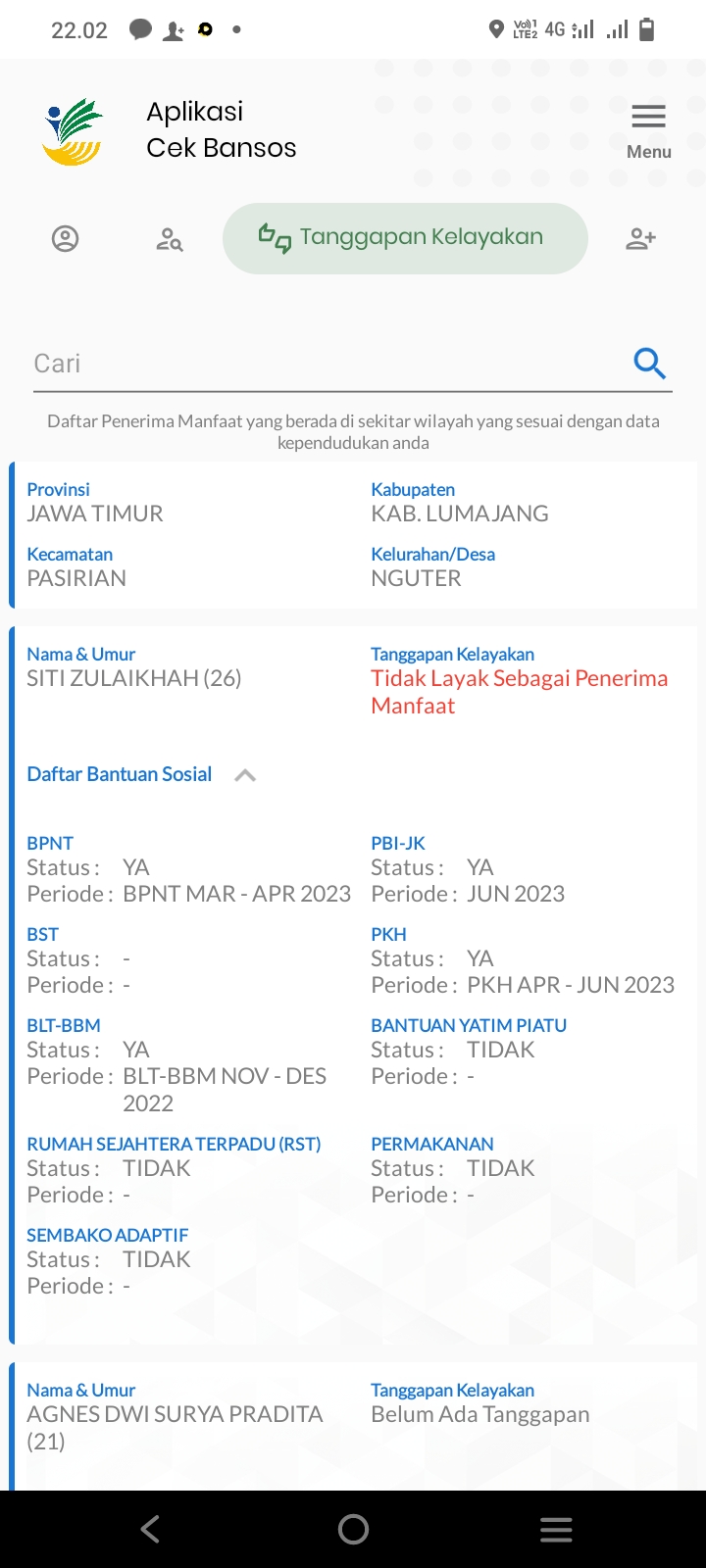Image resolution: width=706 pixels, height=1568 pixels.
Task: Tap the Belum Ada Tanggapan status
Action: [480, 1414]
